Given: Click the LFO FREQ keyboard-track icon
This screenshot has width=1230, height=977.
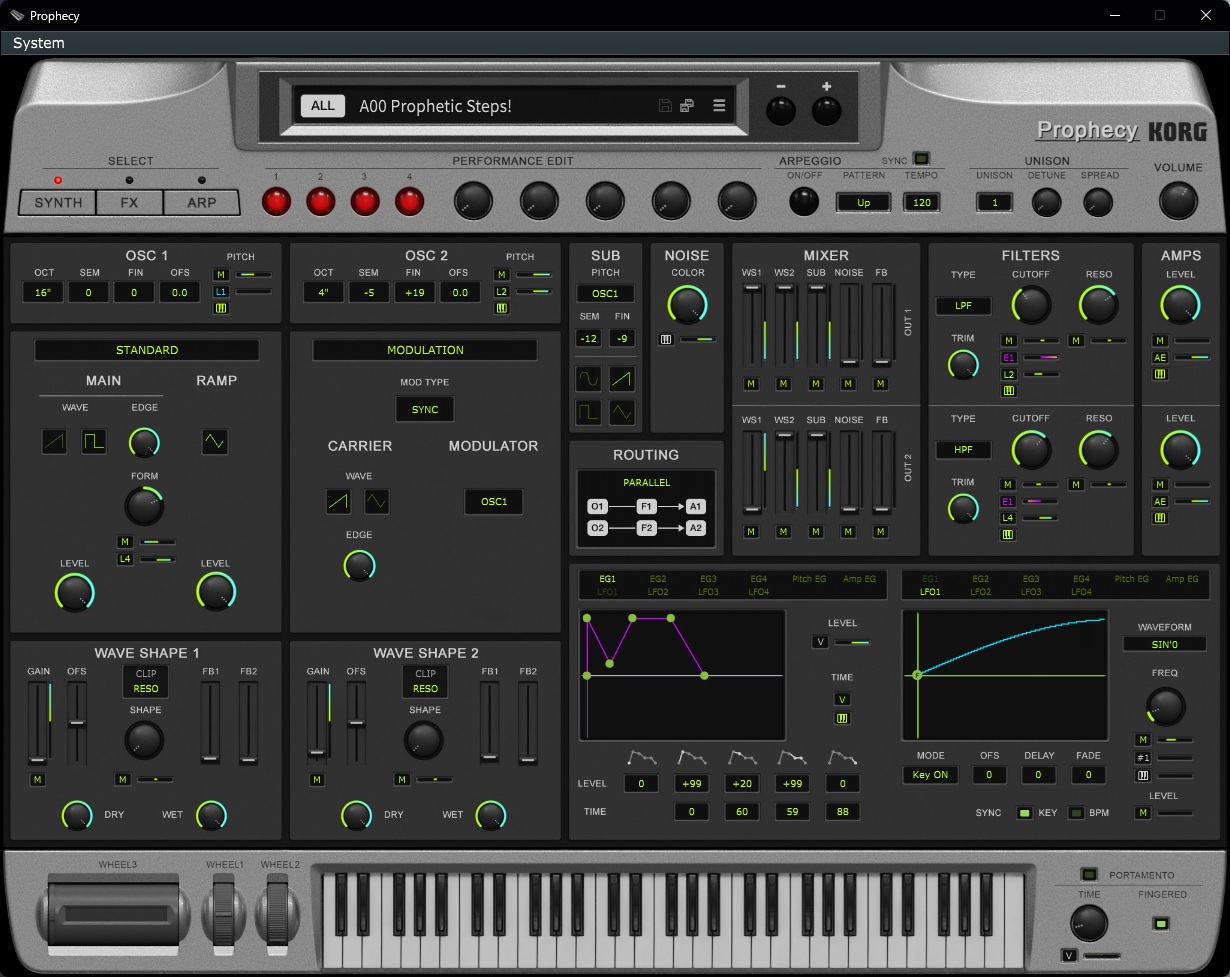Looking at the screenshot, I should tap(1143, 775).
